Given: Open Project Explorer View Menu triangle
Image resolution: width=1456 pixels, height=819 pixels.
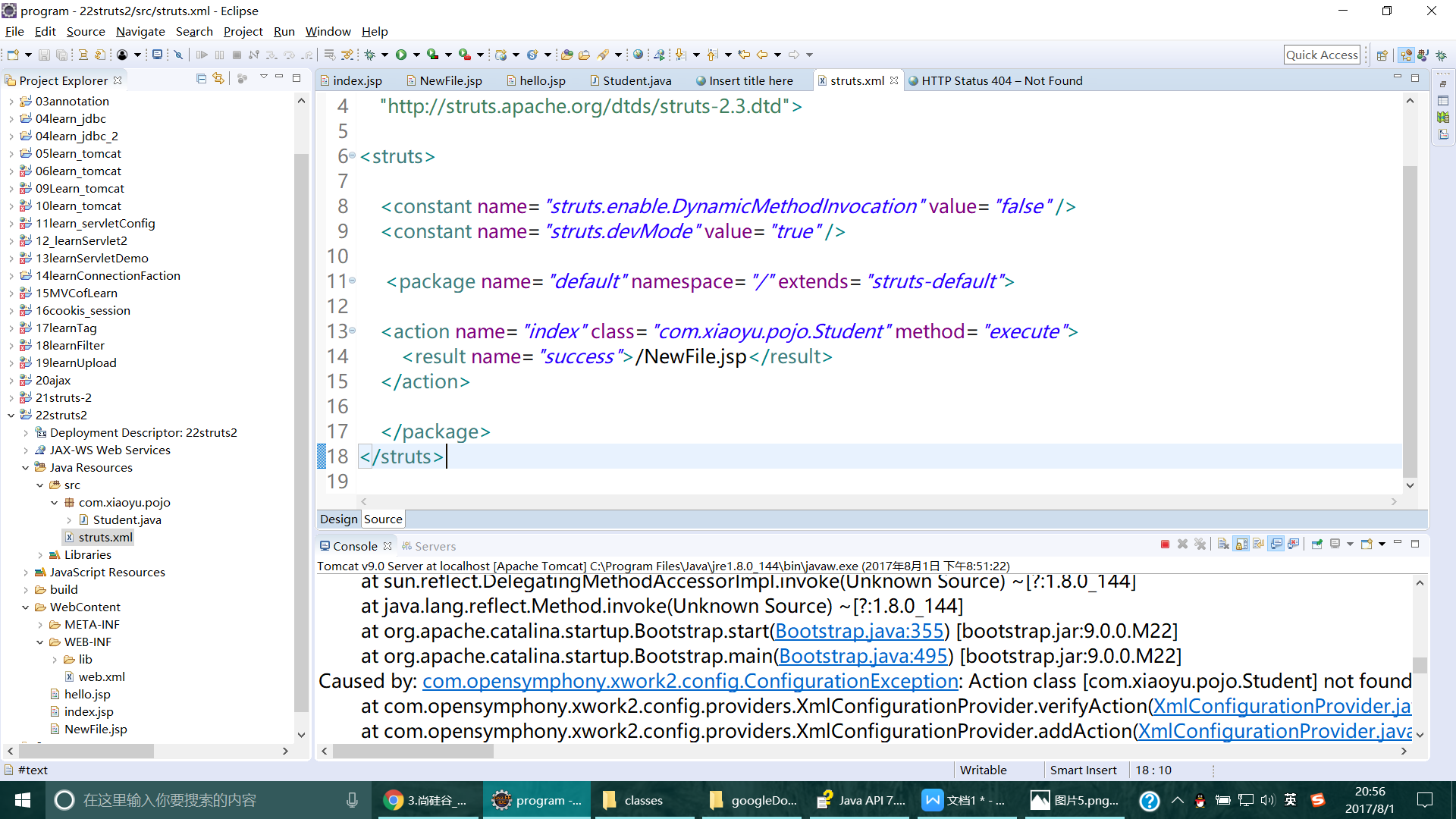Looking at the screenshot, I should [263, 77].
